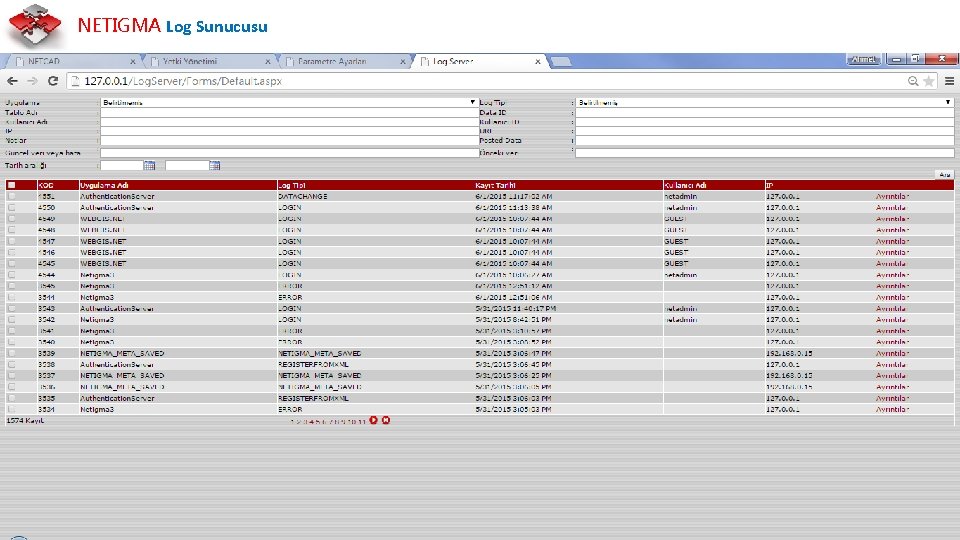Screen dimensions: 960x540
Task: Bookmark this page with the star icon
Action: [x=929, y=81]
